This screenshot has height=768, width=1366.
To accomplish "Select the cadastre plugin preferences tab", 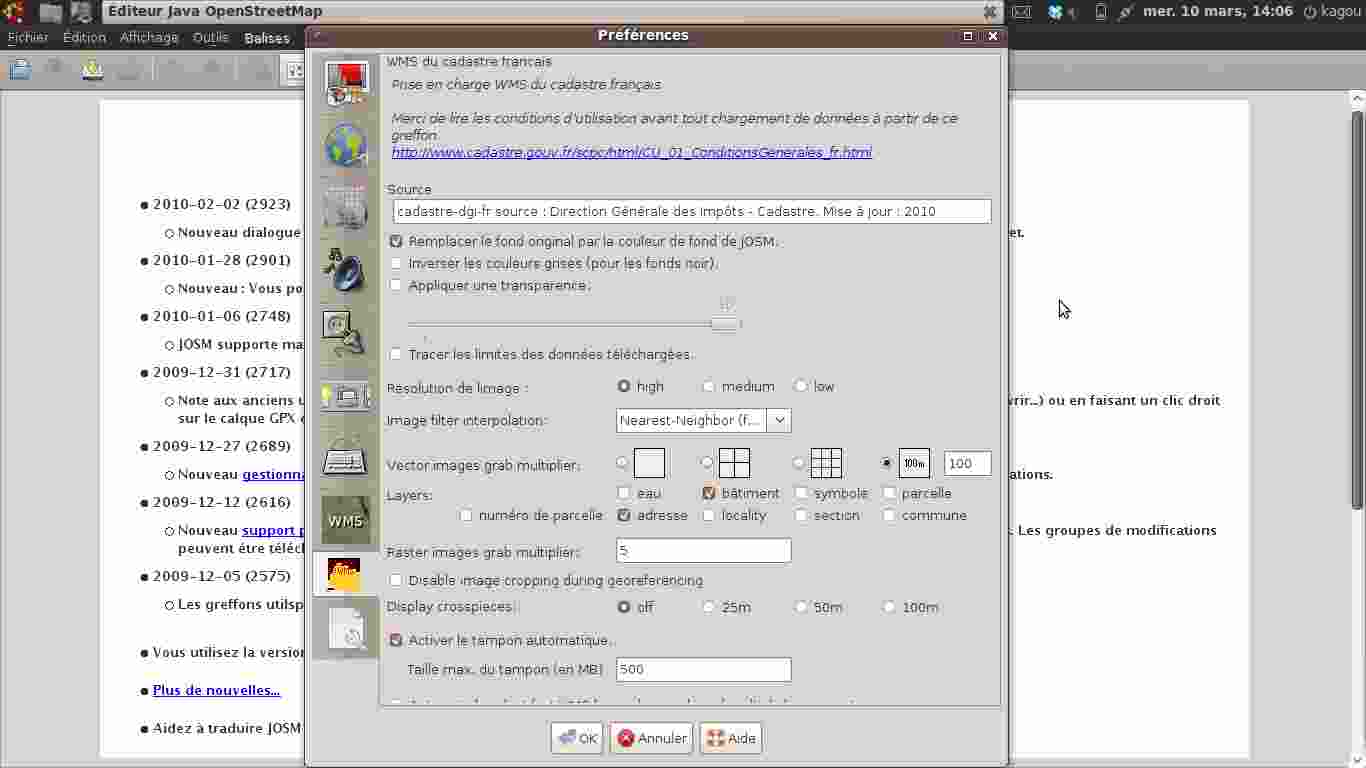I will tap(346, 575).
